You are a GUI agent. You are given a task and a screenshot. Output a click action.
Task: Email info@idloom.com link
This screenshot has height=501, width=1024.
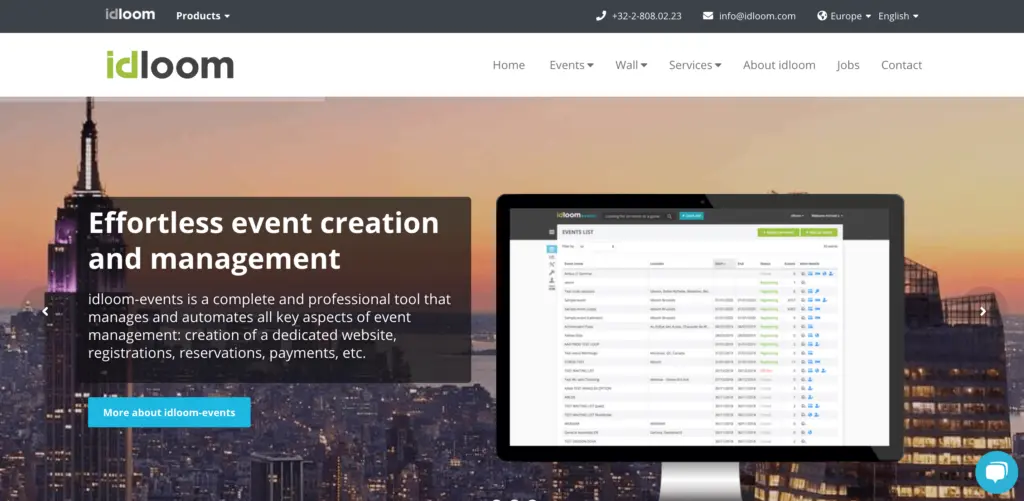(757, 16)
